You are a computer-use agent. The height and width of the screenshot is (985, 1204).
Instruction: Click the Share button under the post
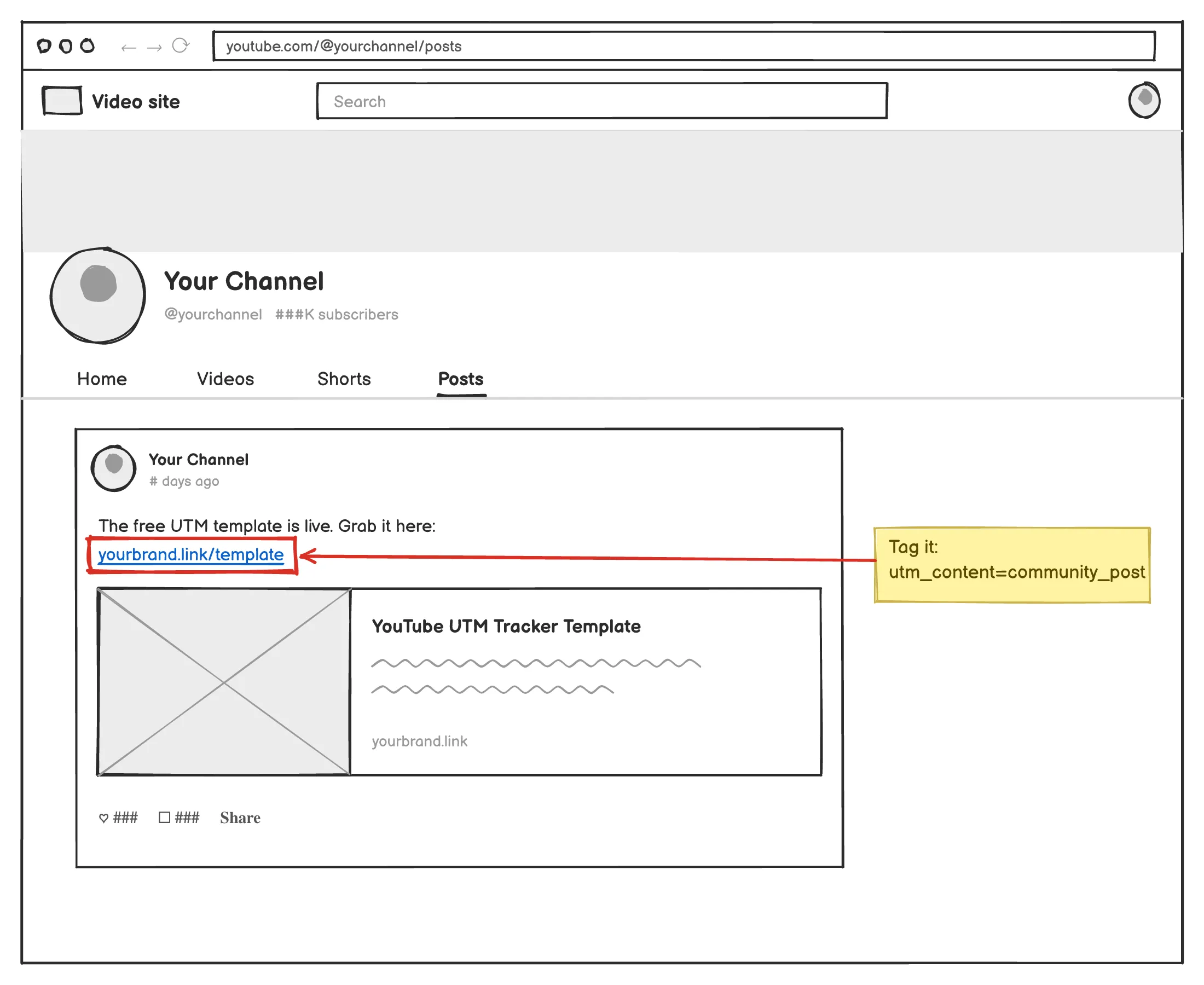240,818
